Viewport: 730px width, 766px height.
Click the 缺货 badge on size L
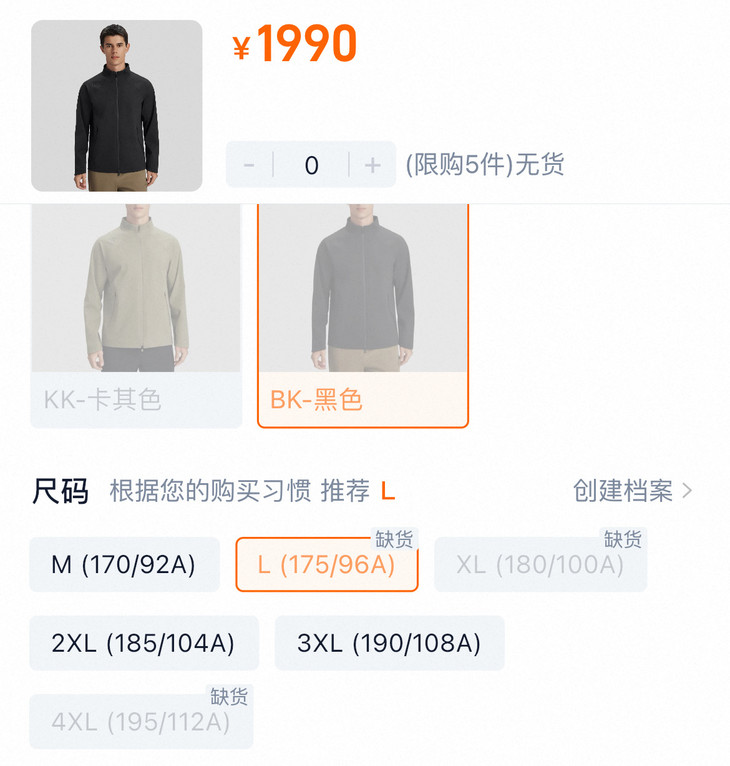(x=394, y=539)
